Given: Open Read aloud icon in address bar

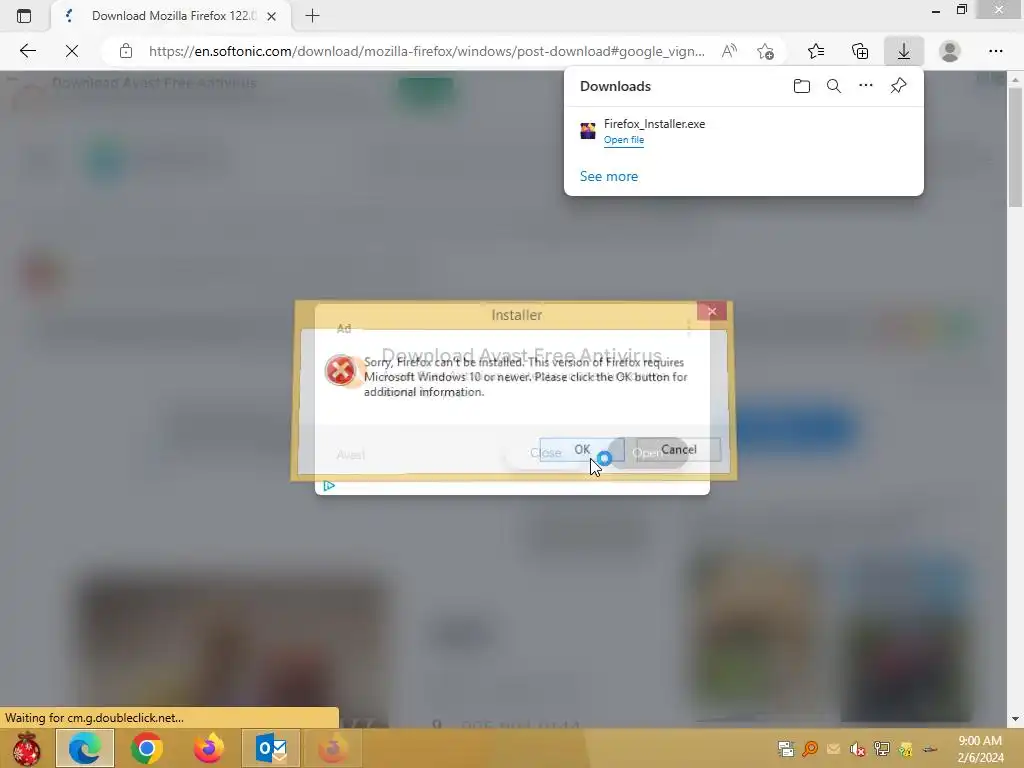Looking at the screenshot, I should pyautogui.click(x=729, y=51).
